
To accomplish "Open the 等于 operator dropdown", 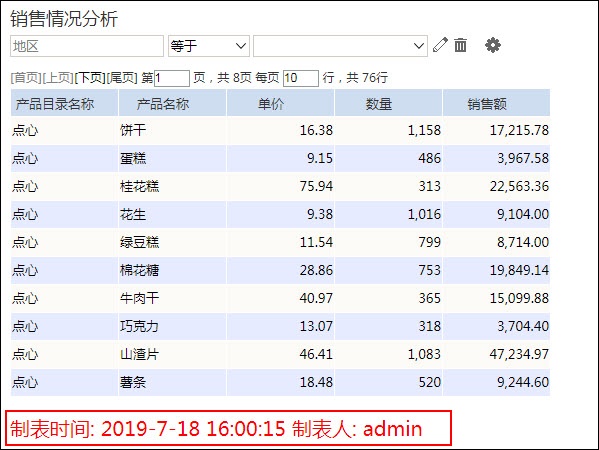I will [209, 46].
